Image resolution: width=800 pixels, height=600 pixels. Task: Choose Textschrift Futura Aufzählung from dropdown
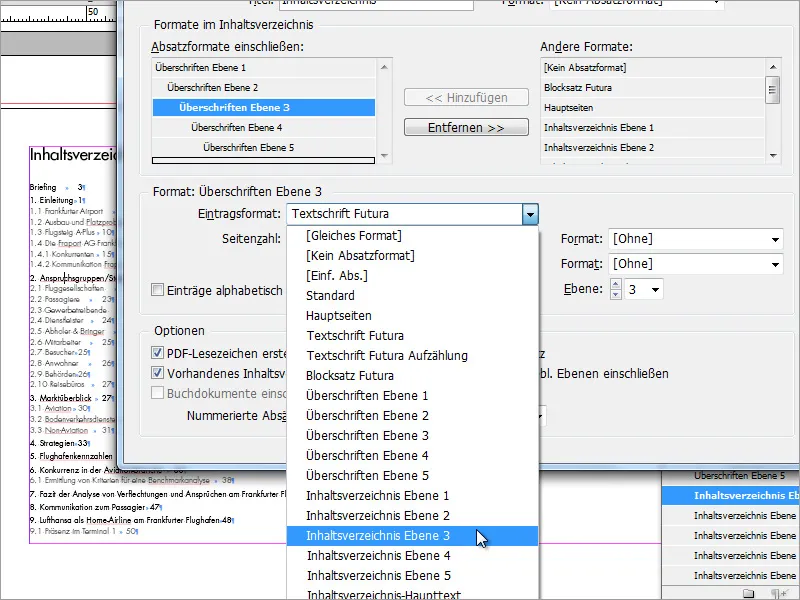click(412, 356)
